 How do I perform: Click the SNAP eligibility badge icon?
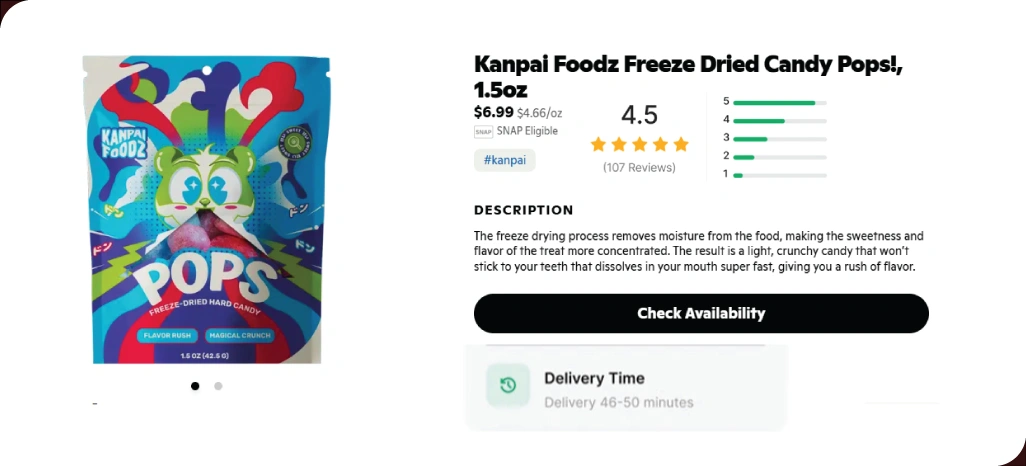coord(483,131)
